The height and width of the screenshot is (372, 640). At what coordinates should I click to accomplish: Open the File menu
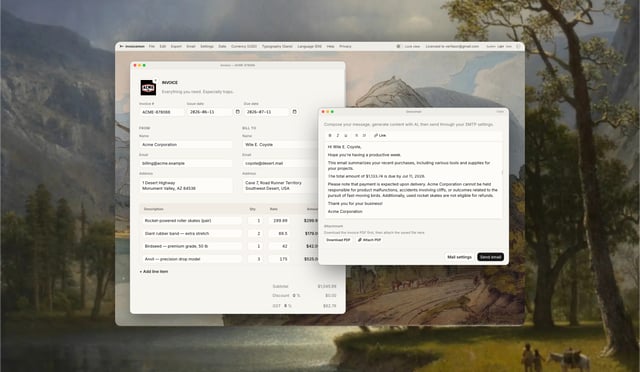click(x=152, y=47)
